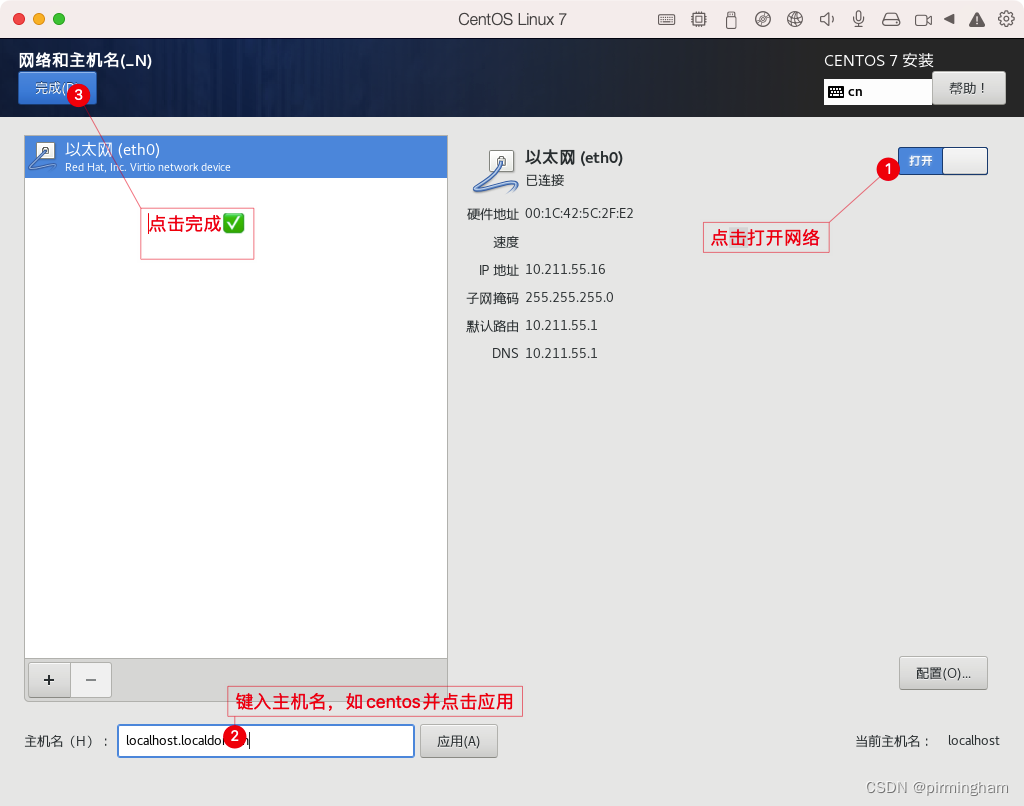Click the subnet mask value 255.255.255.0
This screenshot has width=1024, height=806.
(569, 297)
